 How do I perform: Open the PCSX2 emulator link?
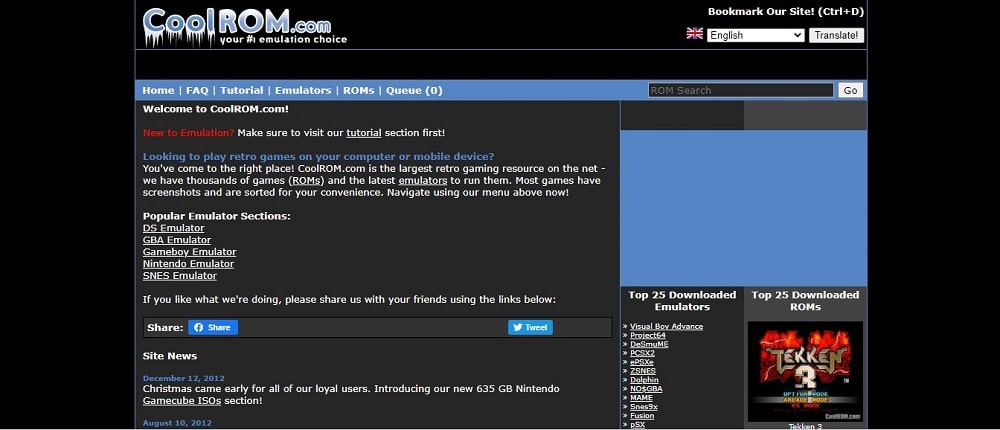coord(642,353)
